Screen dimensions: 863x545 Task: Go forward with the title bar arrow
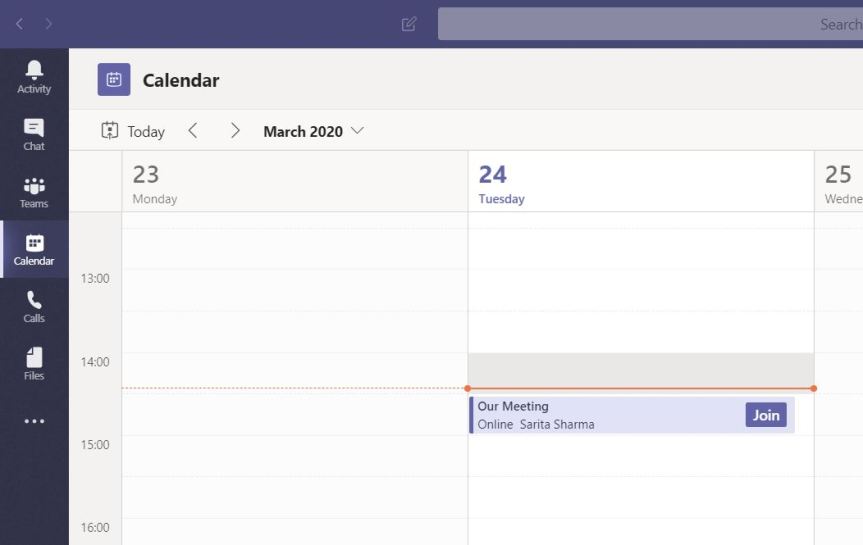click(x=49, y=23)
